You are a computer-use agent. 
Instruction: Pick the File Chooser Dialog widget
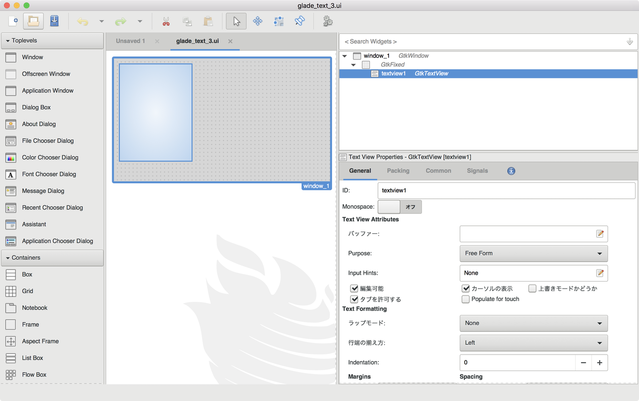coord(52,141)
